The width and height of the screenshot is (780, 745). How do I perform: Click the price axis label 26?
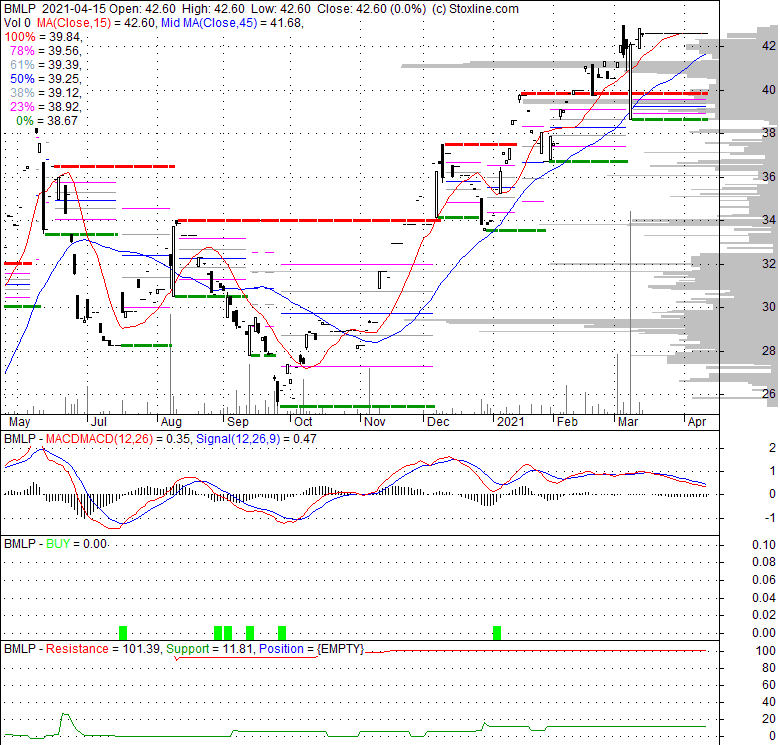pos(769,394)
